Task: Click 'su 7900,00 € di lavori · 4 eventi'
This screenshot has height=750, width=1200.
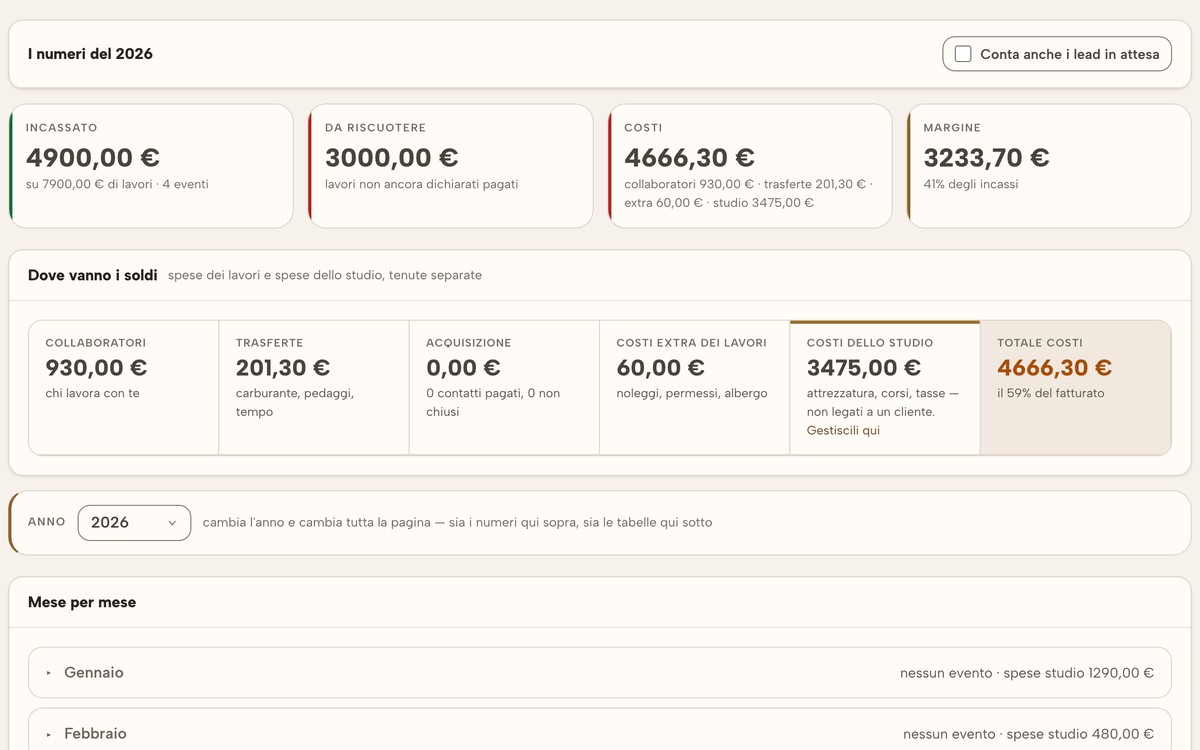Action: point(117,184)
